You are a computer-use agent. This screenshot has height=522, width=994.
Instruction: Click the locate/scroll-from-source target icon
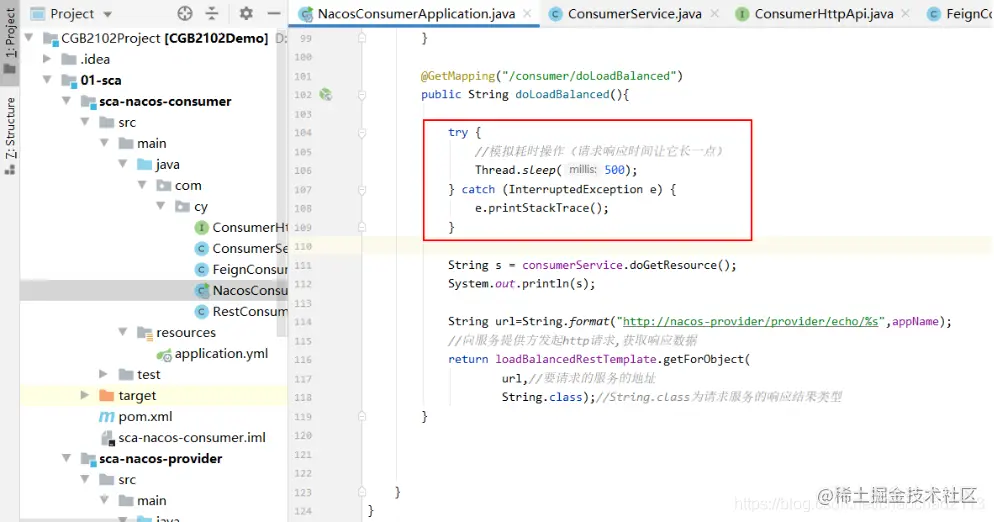pyautogui.click(x=184, y=13)
